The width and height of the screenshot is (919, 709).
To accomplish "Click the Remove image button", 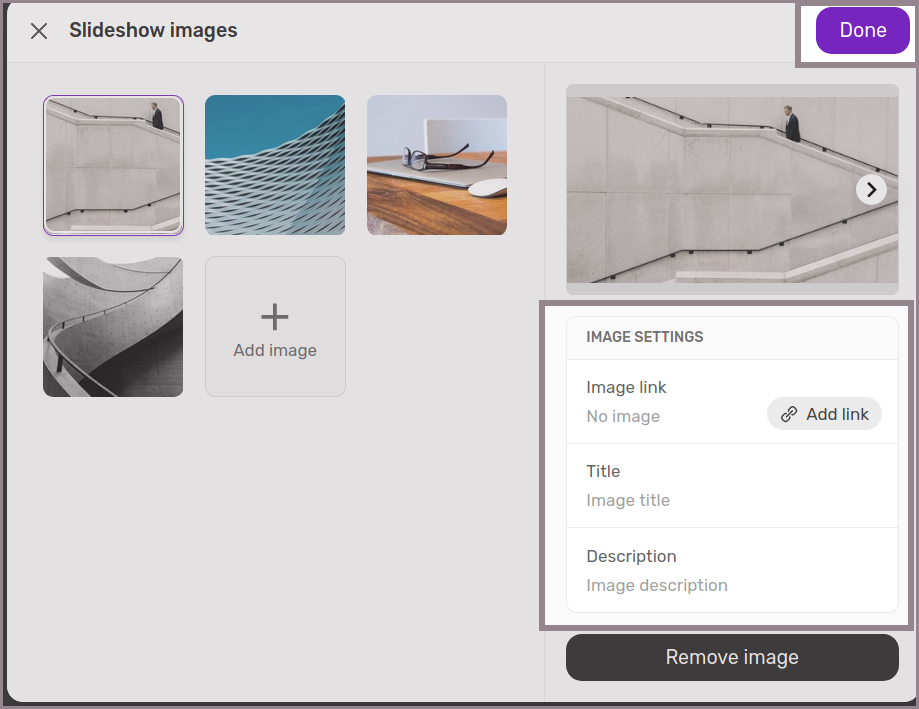I will 732,657.
